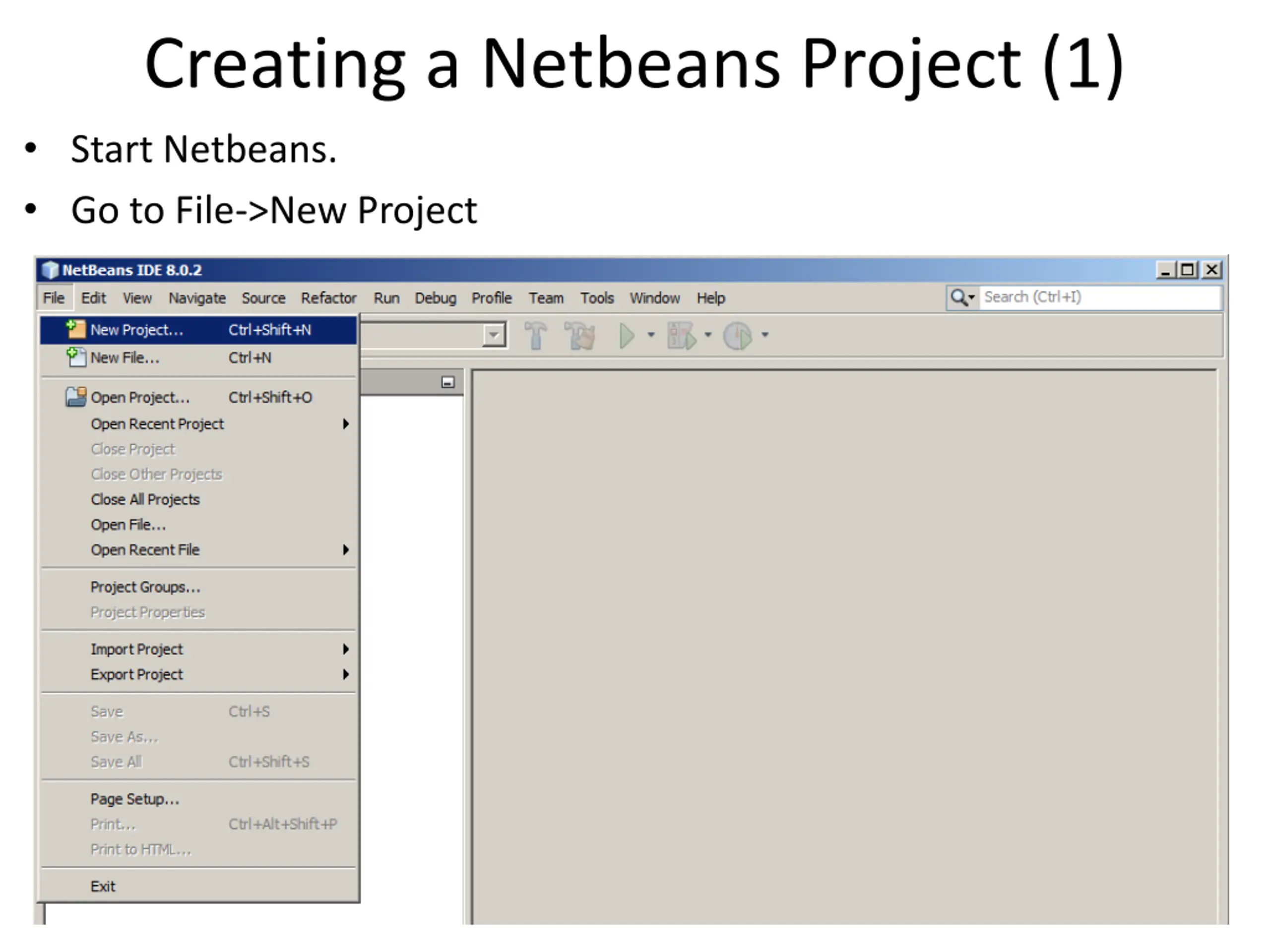
Task: Select Close All Projects
Action: 198,500
